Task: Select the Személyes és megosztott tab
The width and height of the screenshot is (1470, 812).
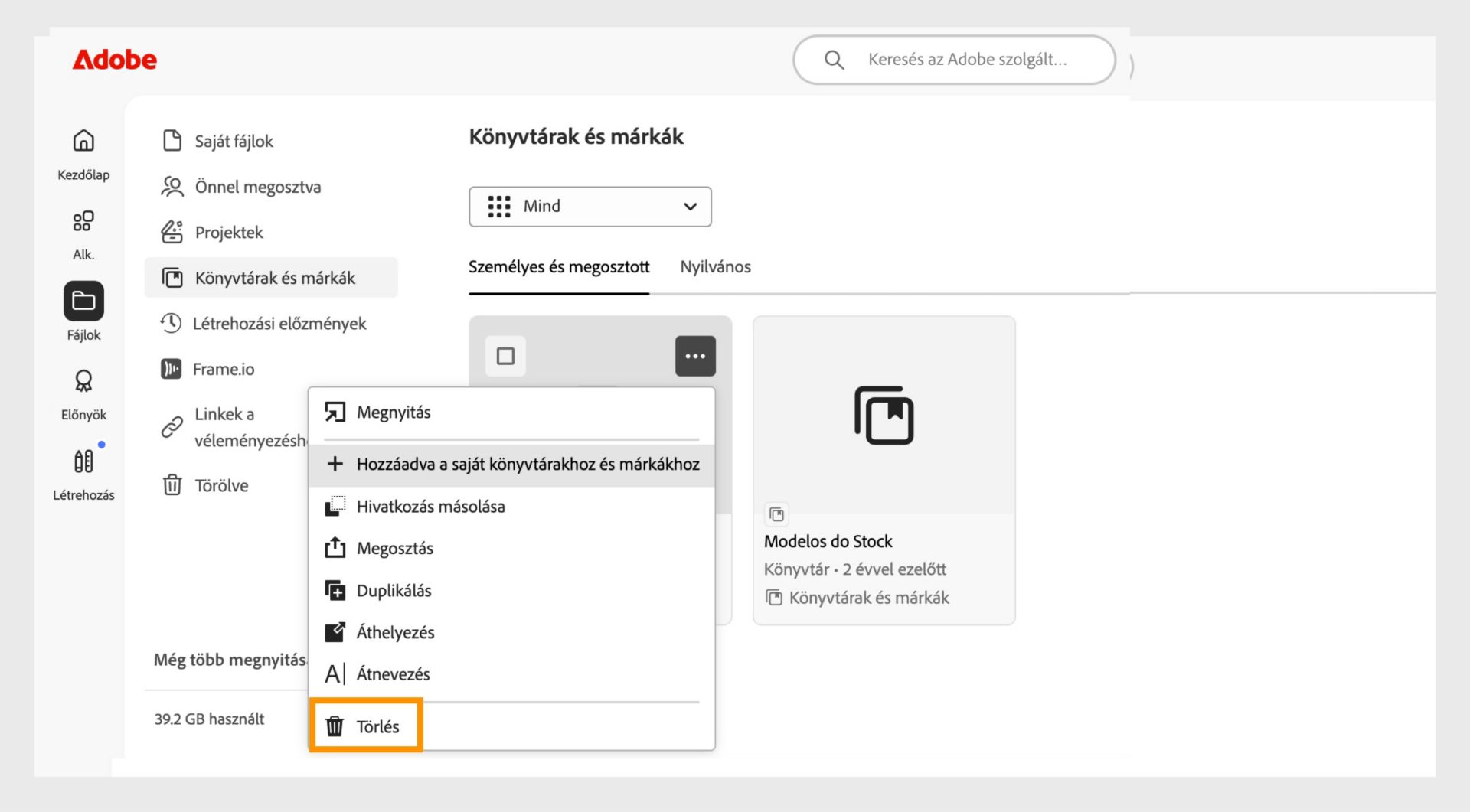Action: click(559, 267)
